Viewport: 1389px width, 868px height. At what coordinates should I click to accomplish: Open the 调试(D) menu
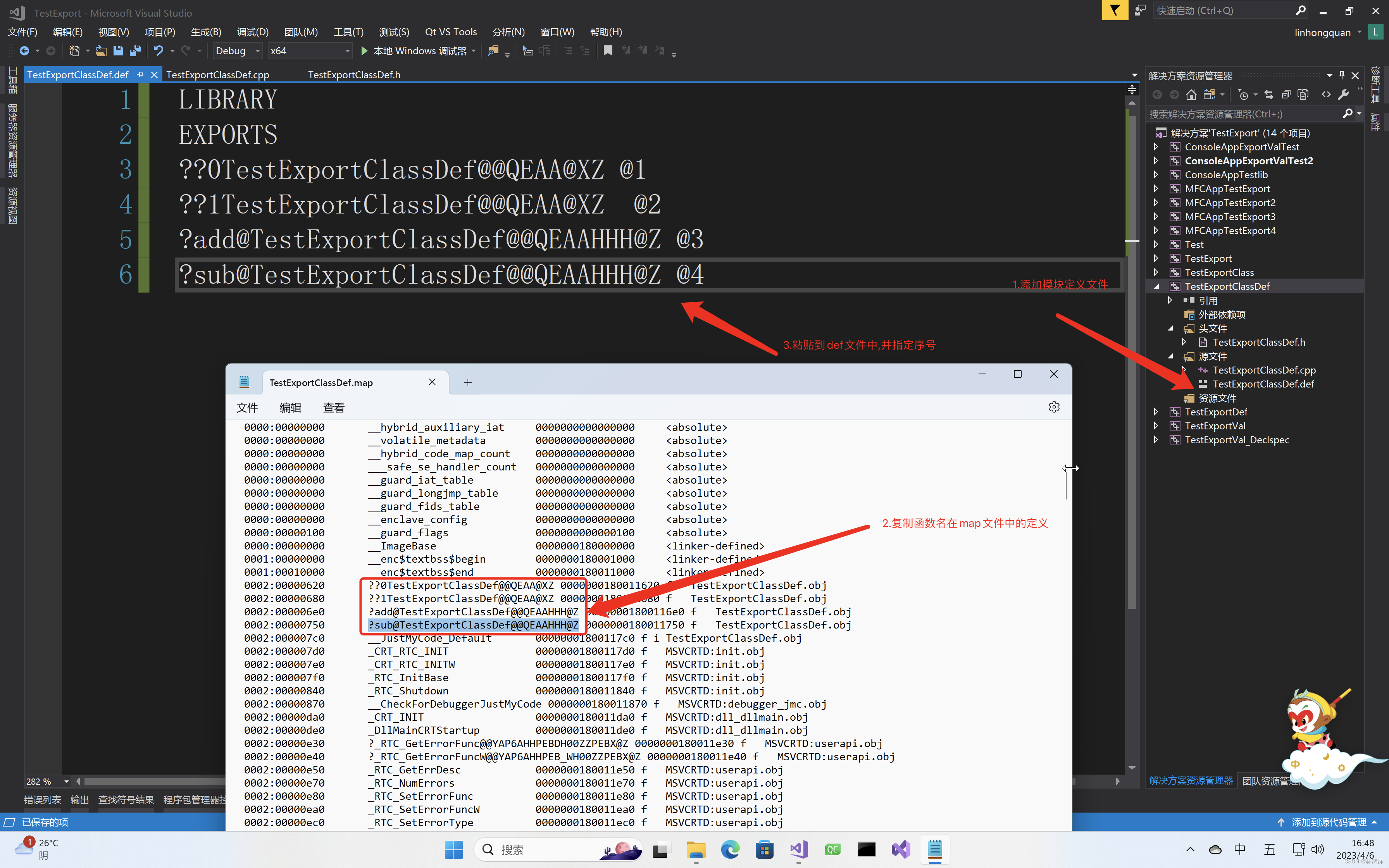click(x=252, y=32)
